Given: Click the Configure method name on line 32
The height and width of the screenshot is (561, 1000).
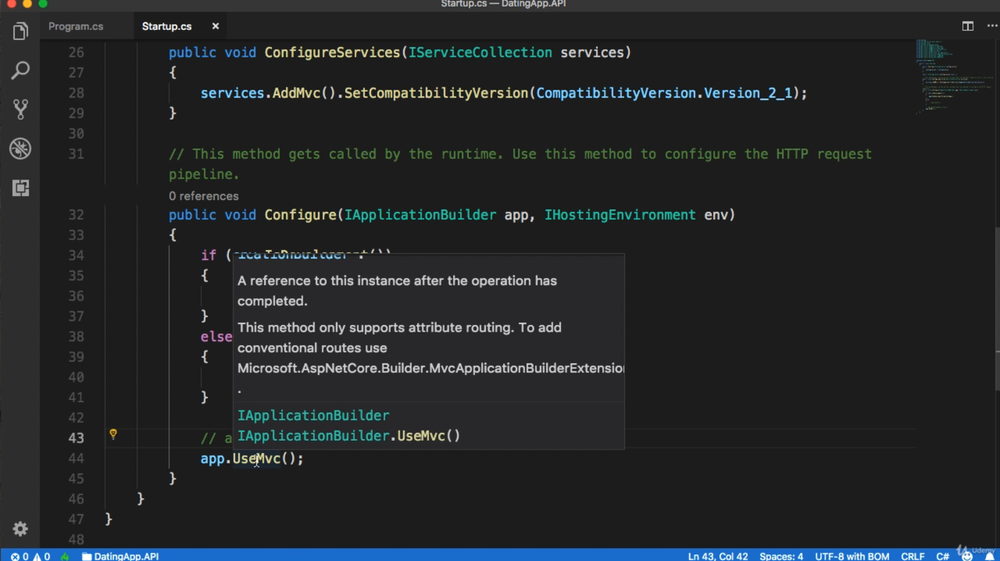Looking at the screenshot, I should coord(300,215).
